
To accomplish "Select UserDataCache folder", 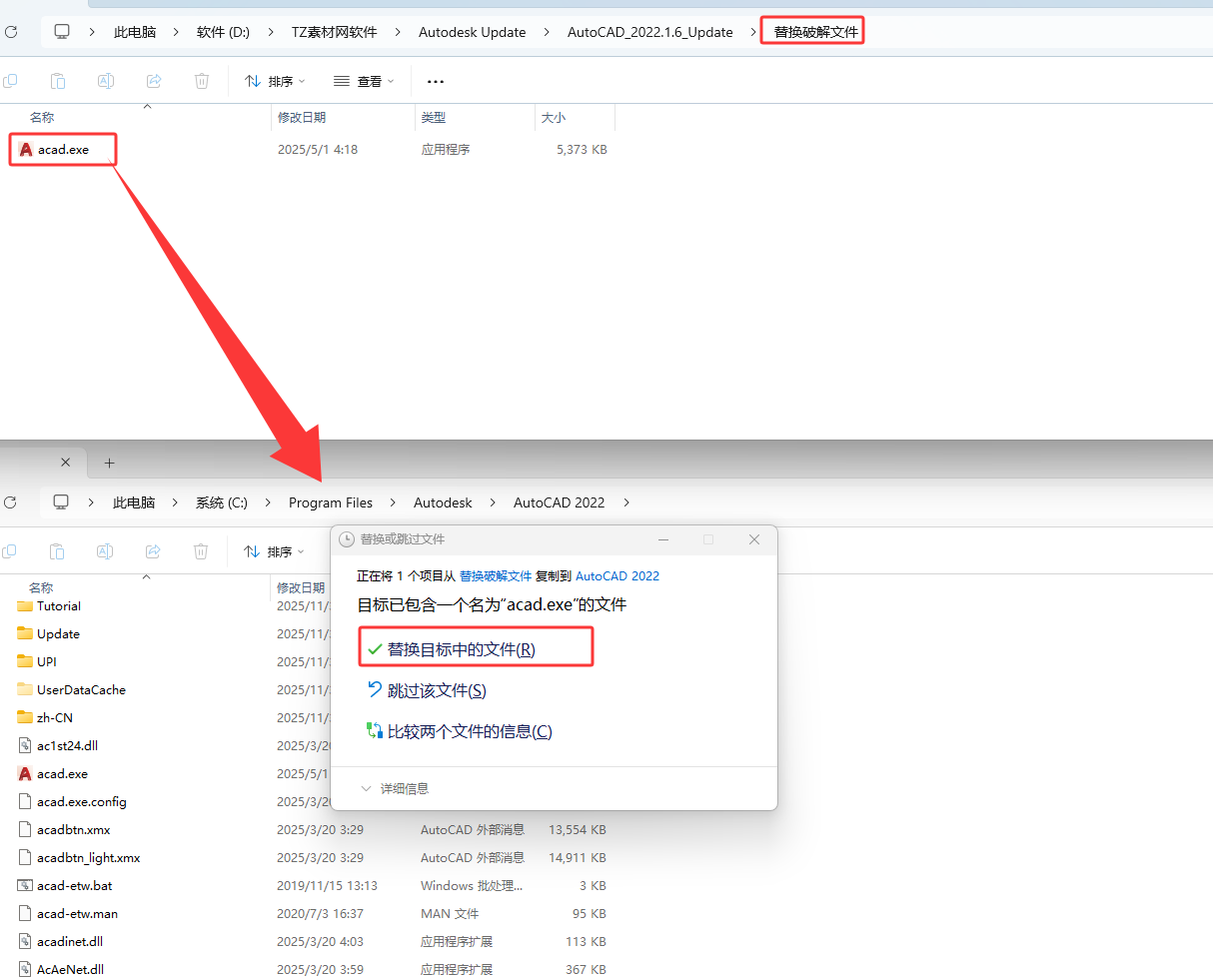I will [x=71, y=690].
